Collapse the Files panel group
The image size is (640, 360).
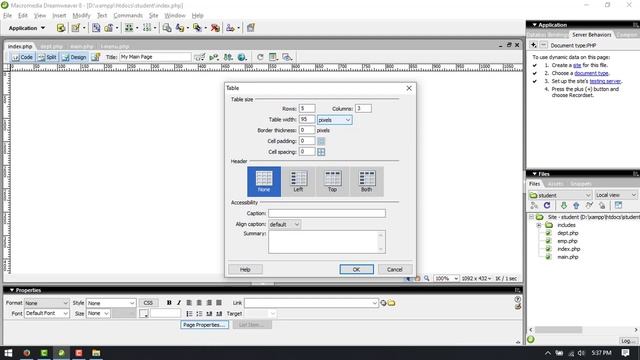(534, 174)
